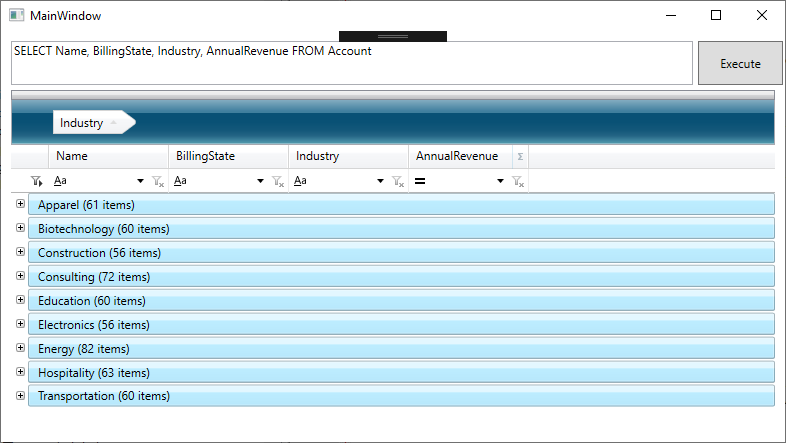This screenshot has height=443, width=786.
Task: Clear the Industry column filter
Action: point(398,182)
